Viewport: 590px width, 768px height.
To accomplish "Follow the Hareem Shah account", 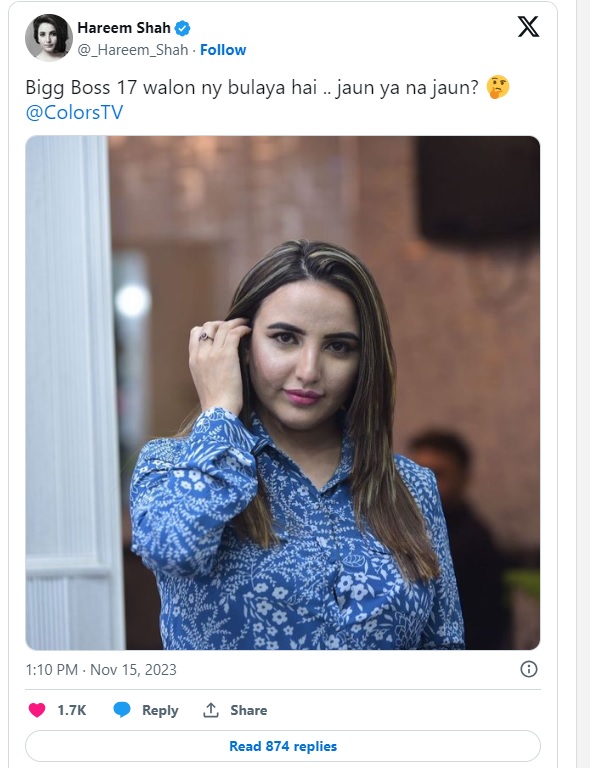I will (x=223, y=50).
